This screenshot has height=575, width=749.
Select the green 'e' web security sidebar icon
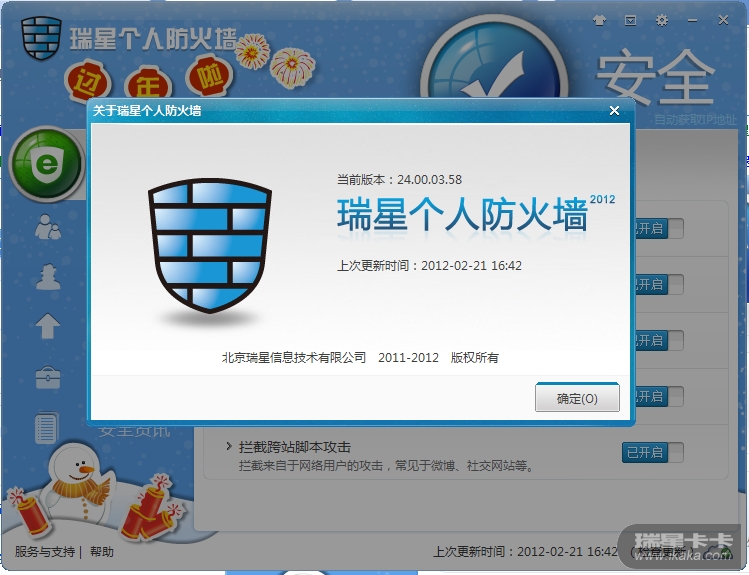coord(46,164)
